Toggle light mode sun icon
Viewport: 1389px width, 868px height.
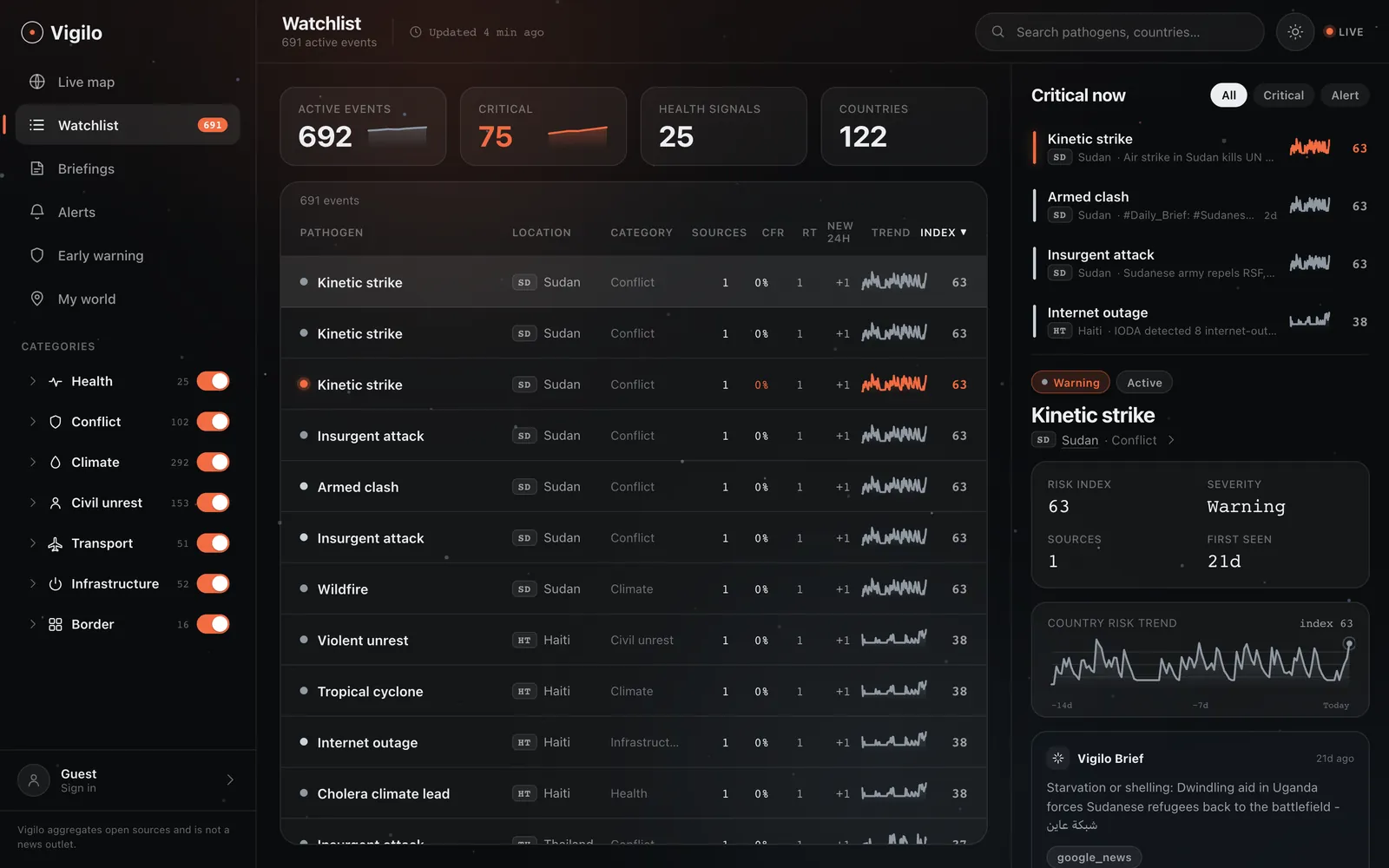click(x=1295, y=32)
